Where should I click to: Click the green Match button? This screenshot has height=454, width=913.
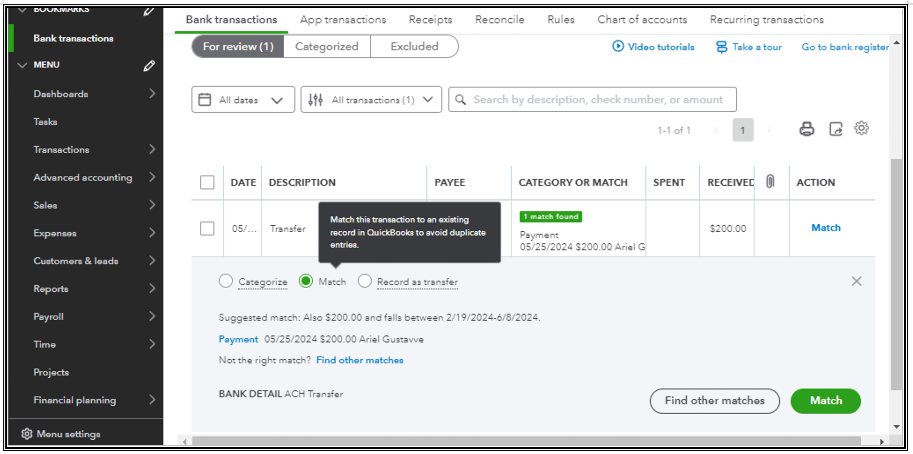(826, 401)
